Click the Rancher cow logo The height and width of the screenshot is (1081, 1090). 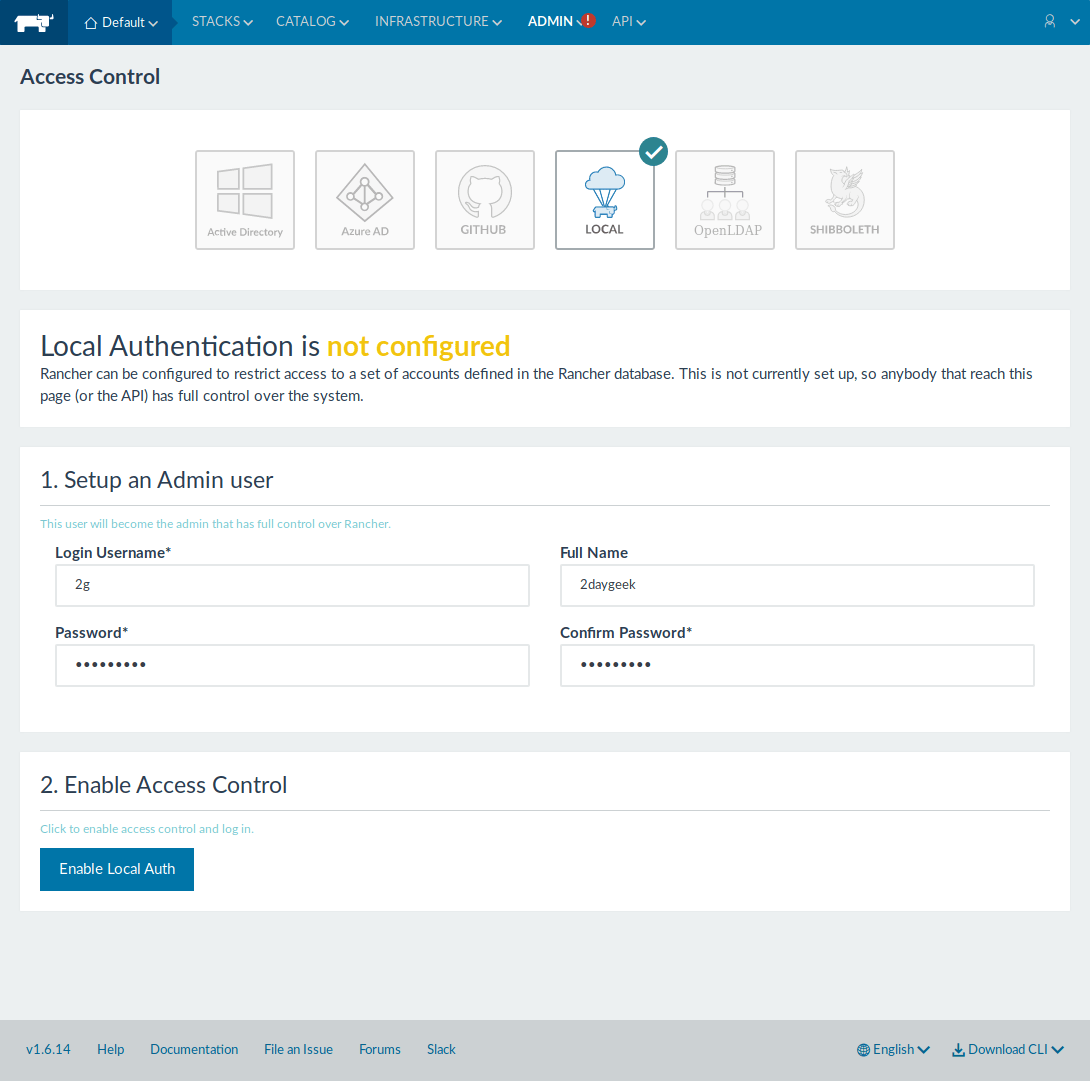(34, 21)
